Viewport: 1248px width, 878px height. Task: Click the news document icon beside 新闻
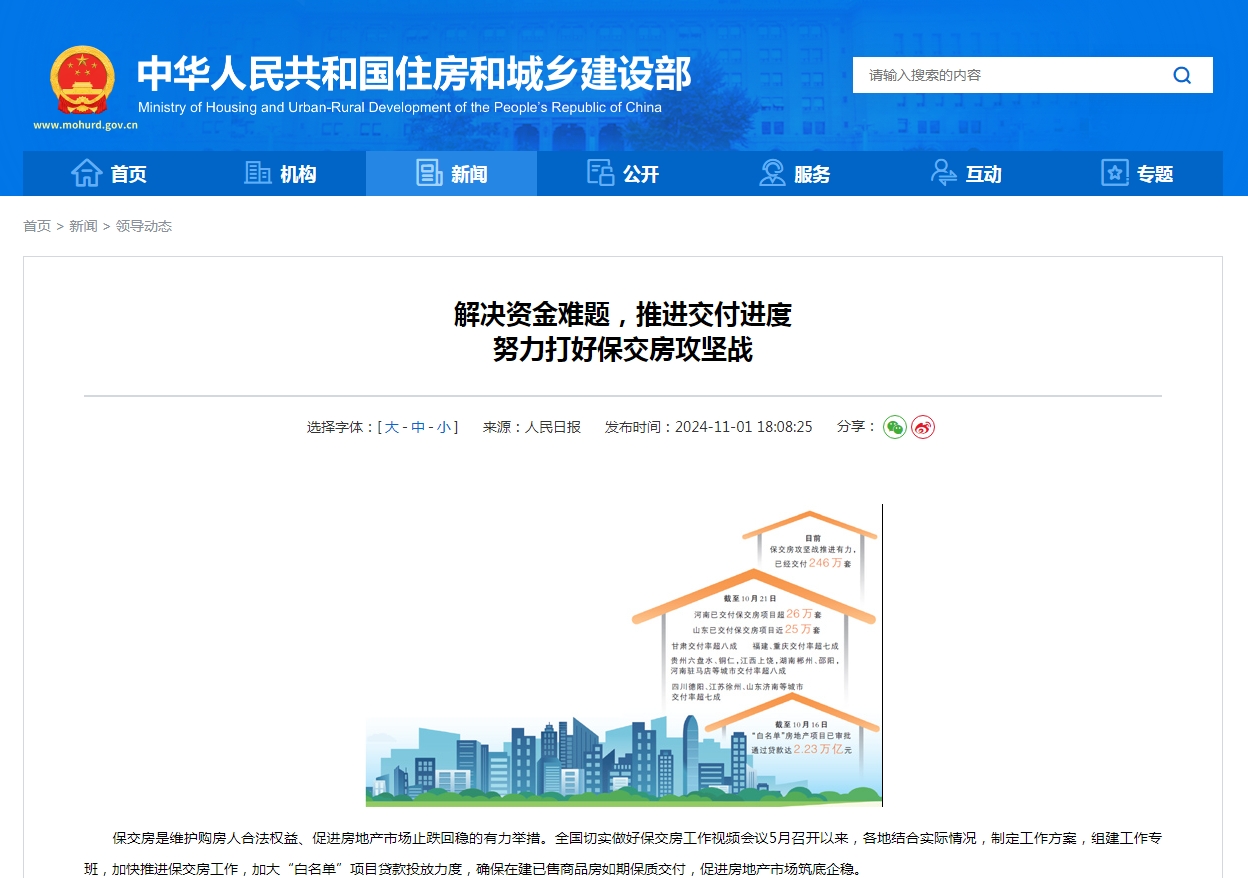point(429,172)
